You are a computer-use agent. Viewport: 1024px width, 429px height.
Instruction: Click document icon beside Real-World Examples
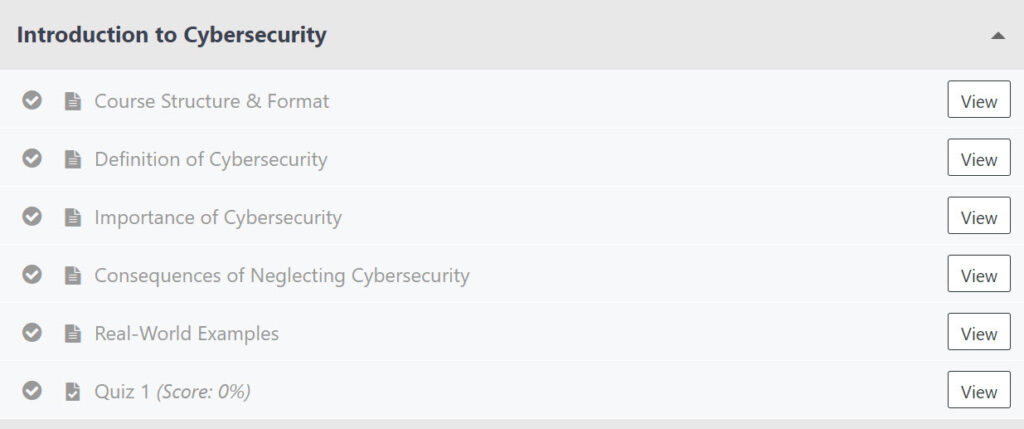pyautogui.click(x=72, y=333)
